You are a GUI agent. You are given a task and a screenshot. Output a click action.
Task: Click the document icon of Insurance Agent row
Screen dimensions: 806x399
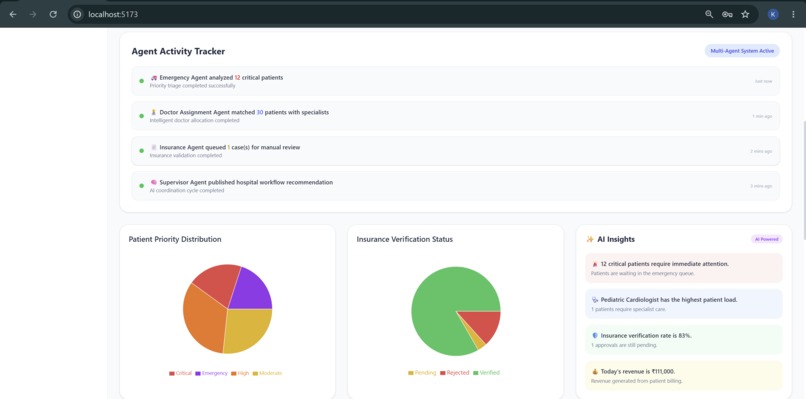(x=154, y=147)
